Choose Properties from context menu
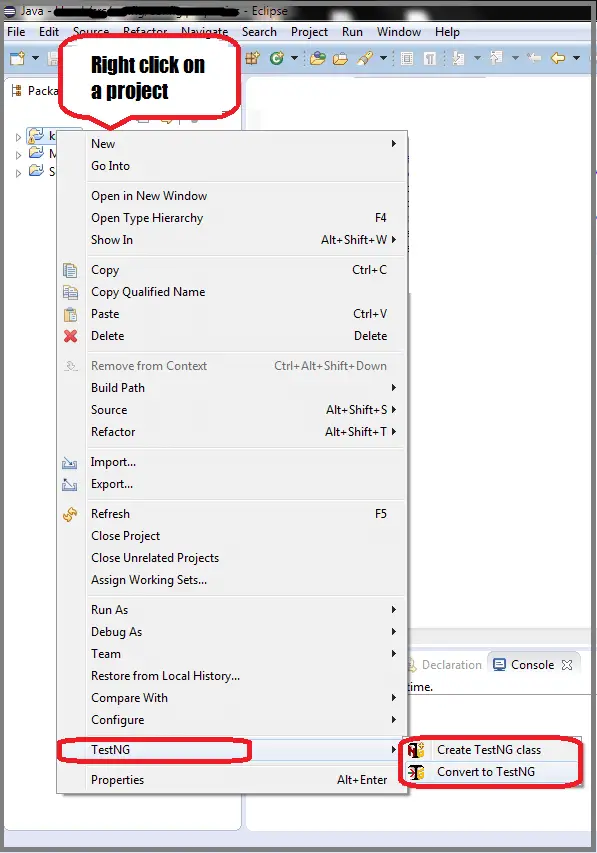Image resolution: width=597 pixels, height=853 pixels. [232, 780]
